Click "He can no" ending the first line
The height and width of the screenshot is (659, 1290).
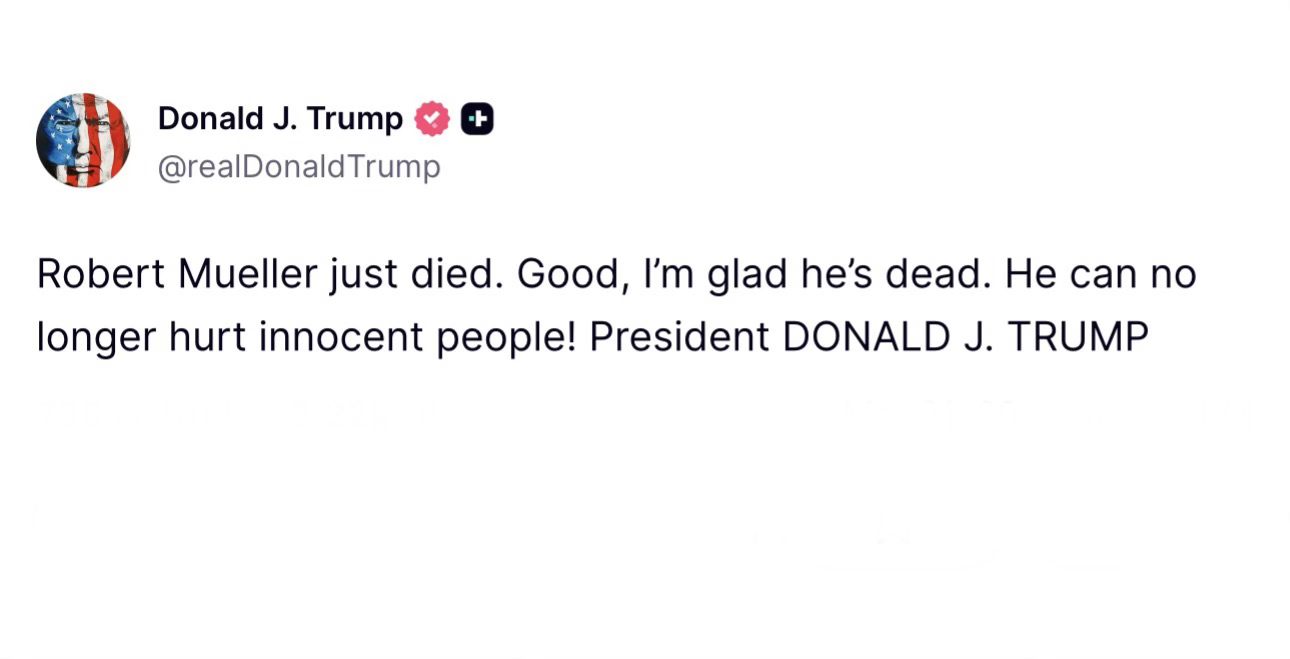(x=1100, y=274)
